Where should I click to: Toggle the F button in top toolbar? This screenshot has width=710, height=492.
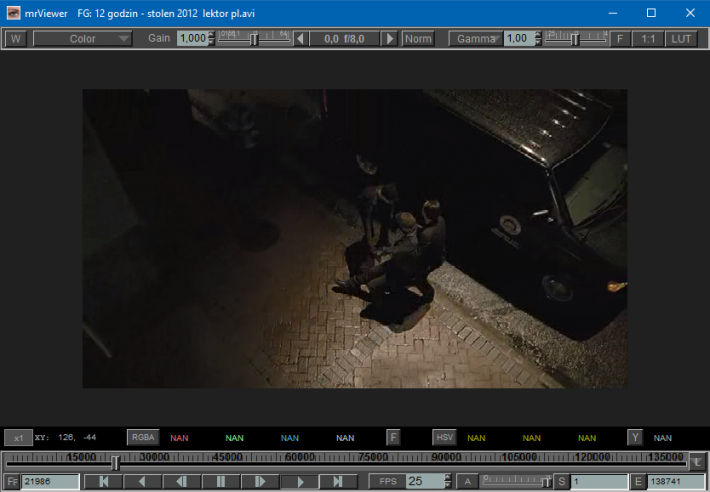pyautogui.click(x=620, y=39)
